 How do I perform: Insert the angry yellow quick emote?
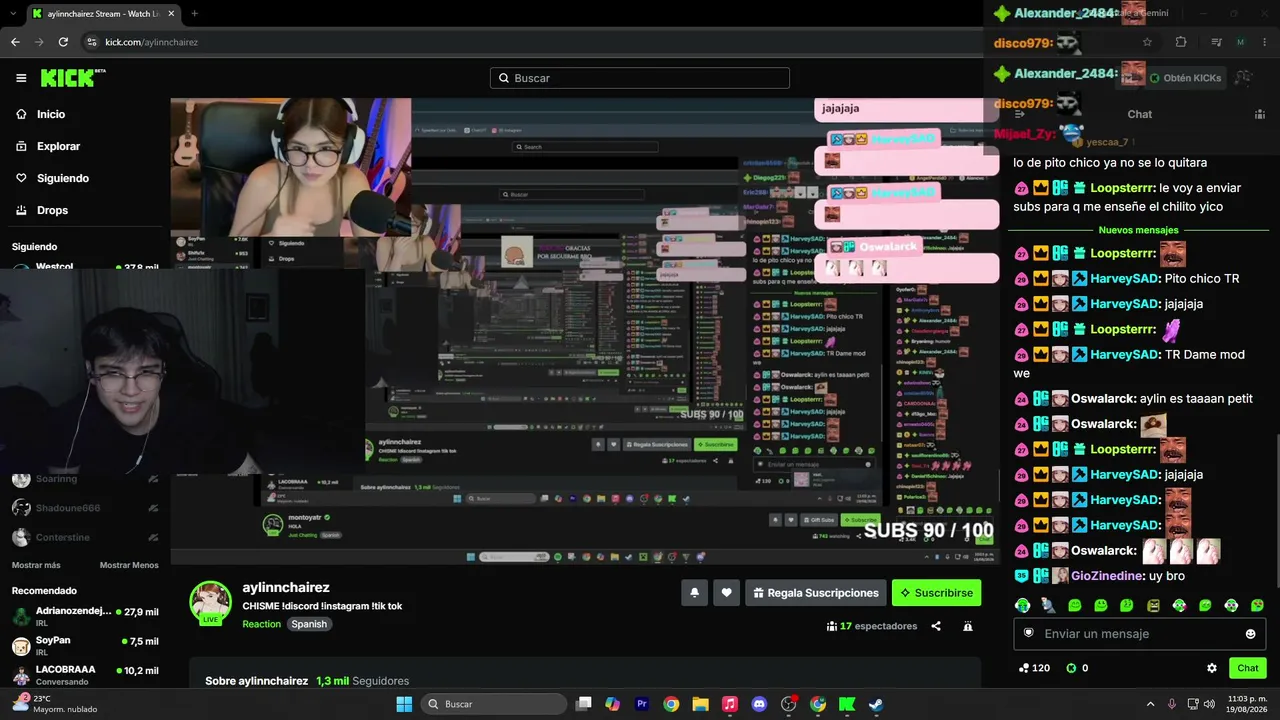(x=1153, y=605)
